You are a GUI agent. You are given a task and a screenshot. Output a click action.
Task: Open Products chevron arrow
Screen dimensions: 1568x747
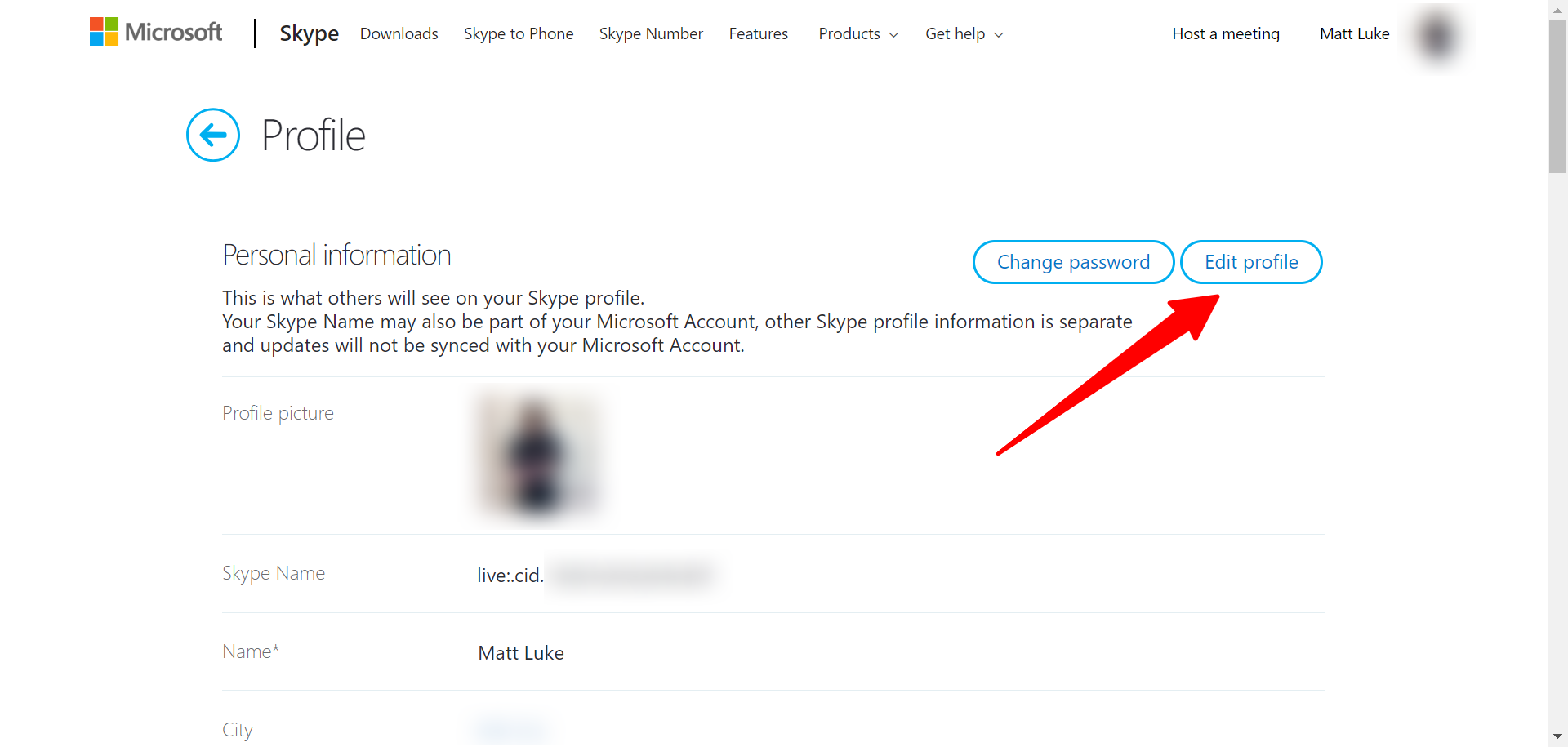tap(893, 35)
